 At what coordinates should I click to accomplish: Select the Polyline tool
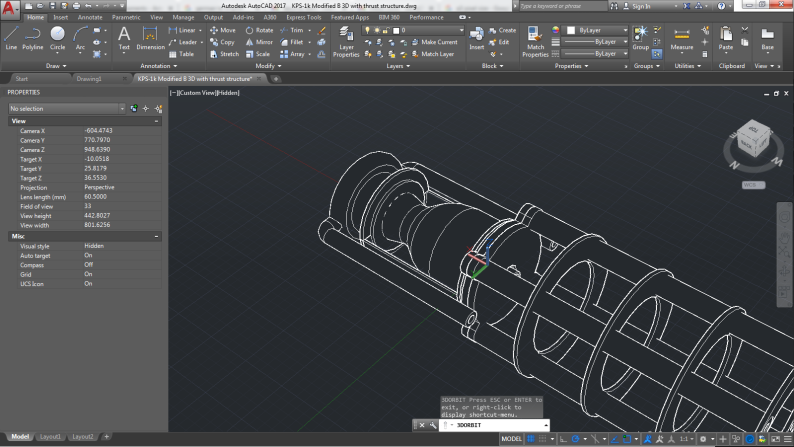(32, 39)
